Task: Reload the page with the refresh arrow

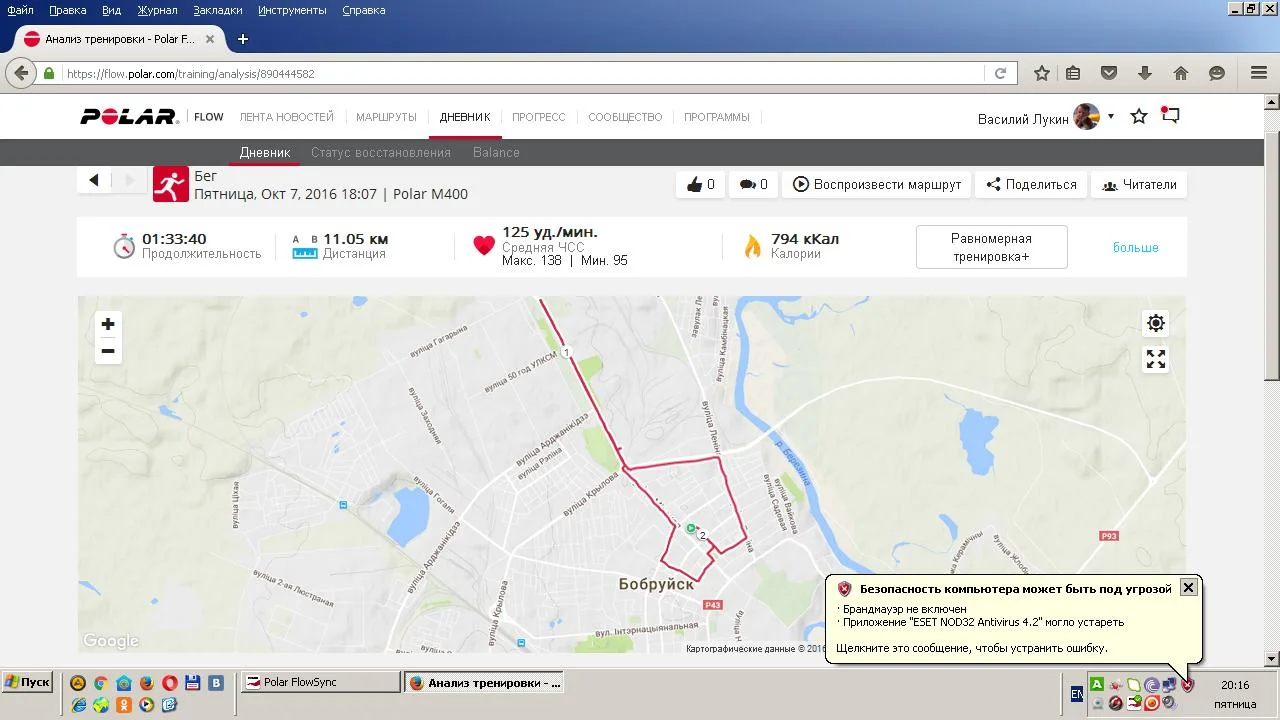Action: tap(1000, 73)
